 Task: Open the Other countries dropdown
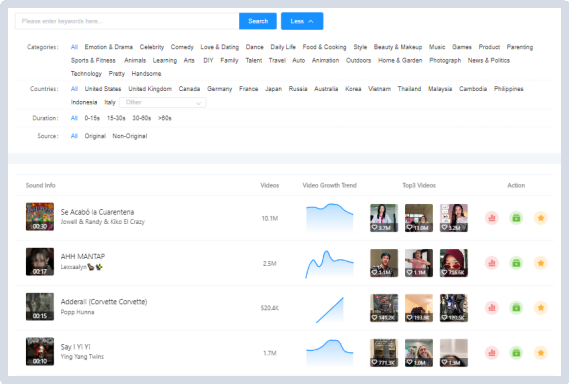tap(162, 103)
